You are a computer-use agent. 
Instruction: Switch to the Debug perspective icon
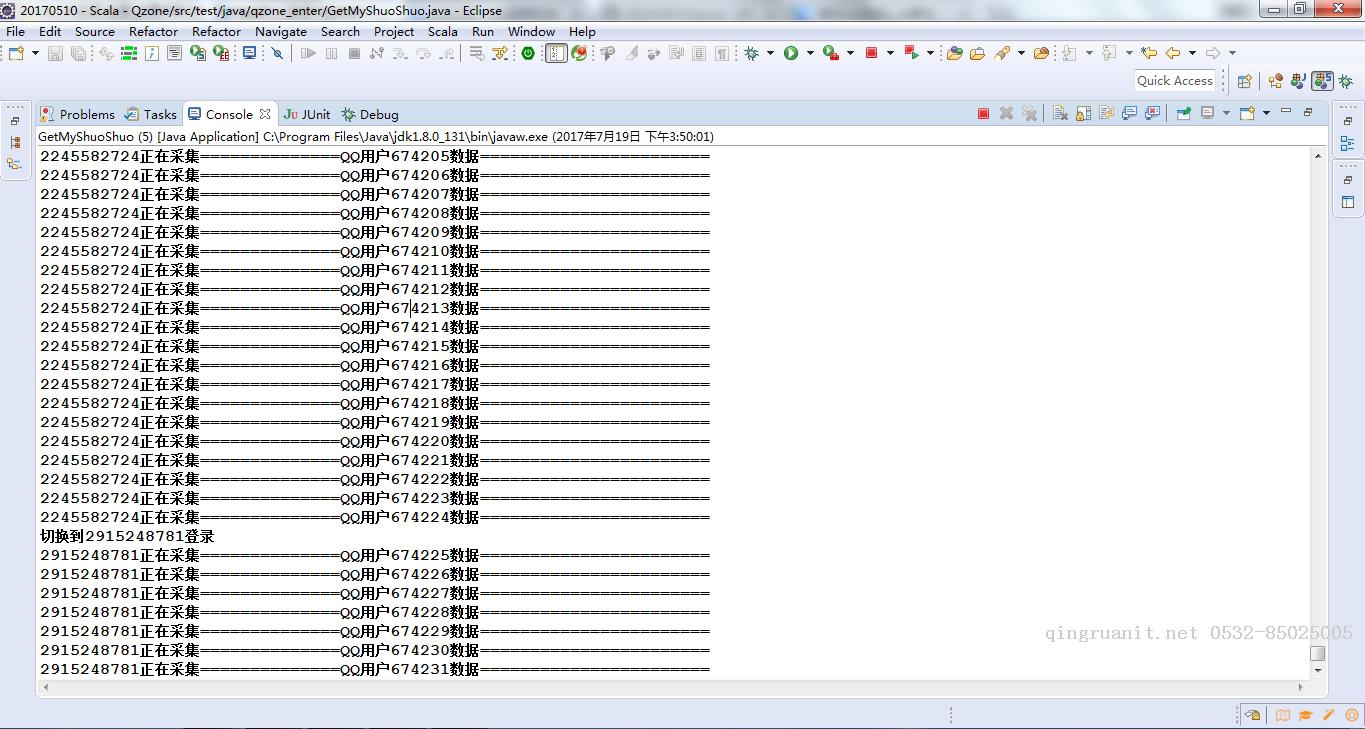click(x=1346, y=81)
